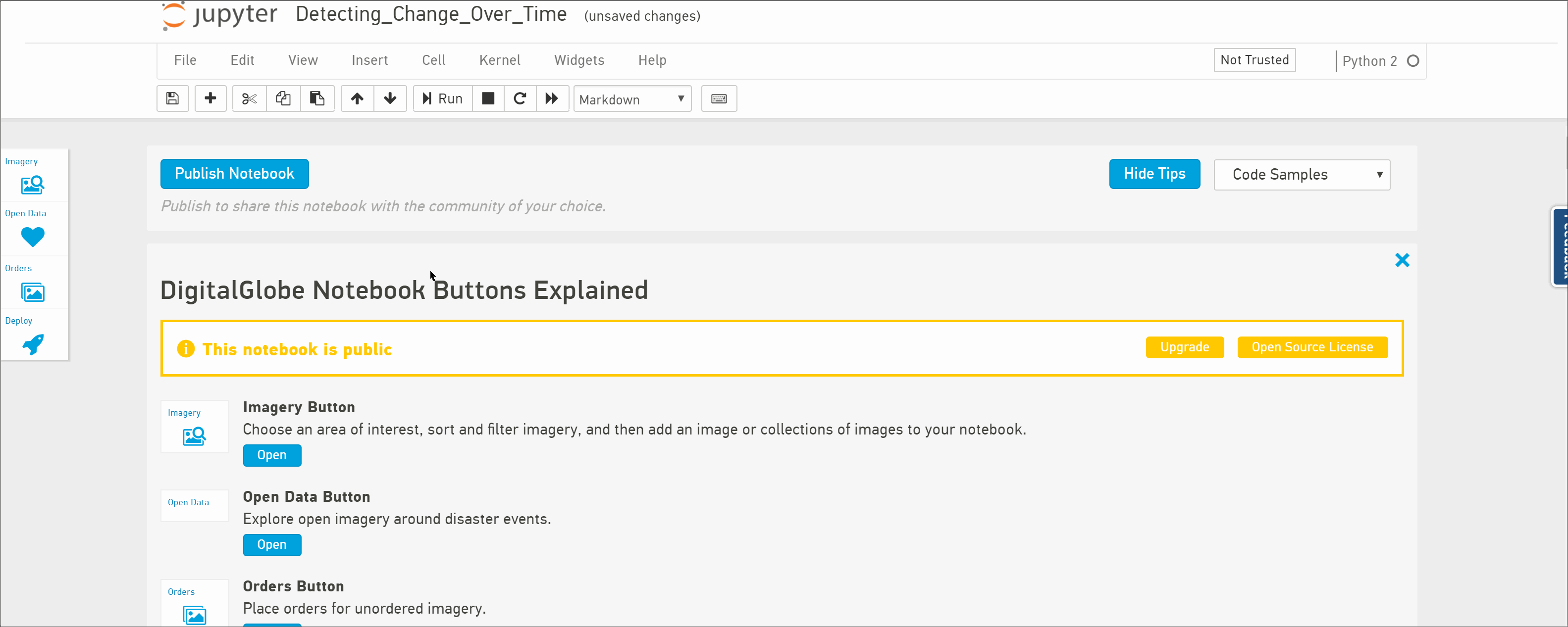Open the Edit menu
This screenshot has height=627, width=1568.
(x=242, y=60)
